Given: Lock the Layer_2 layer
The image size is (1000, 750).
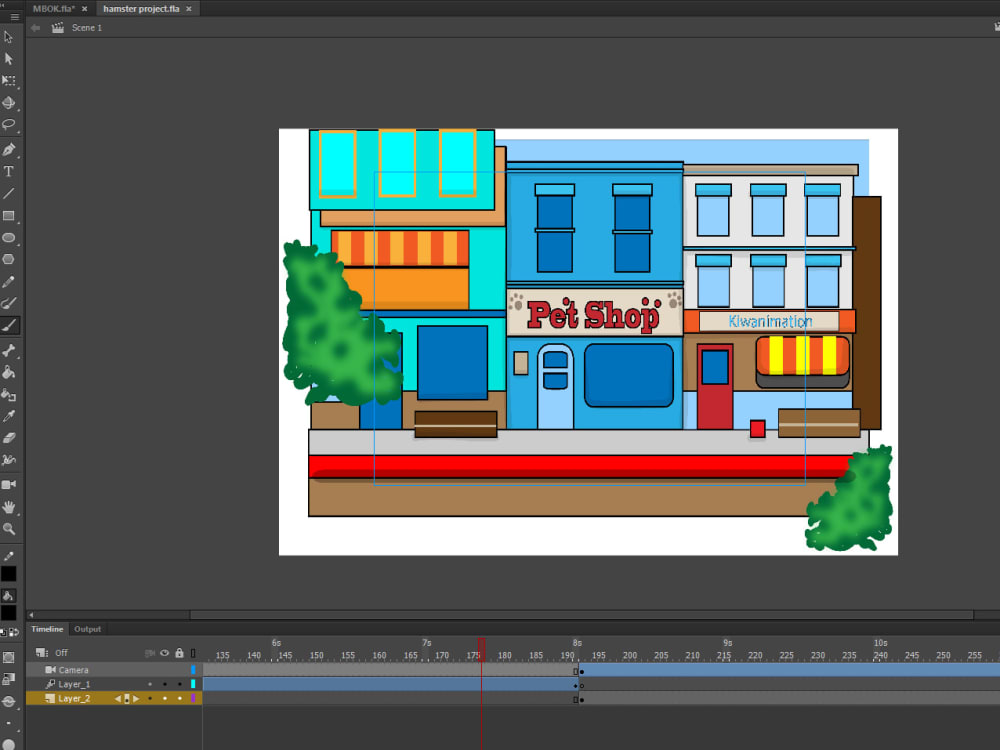Looking at the screenshot, I should click(179, 698).
